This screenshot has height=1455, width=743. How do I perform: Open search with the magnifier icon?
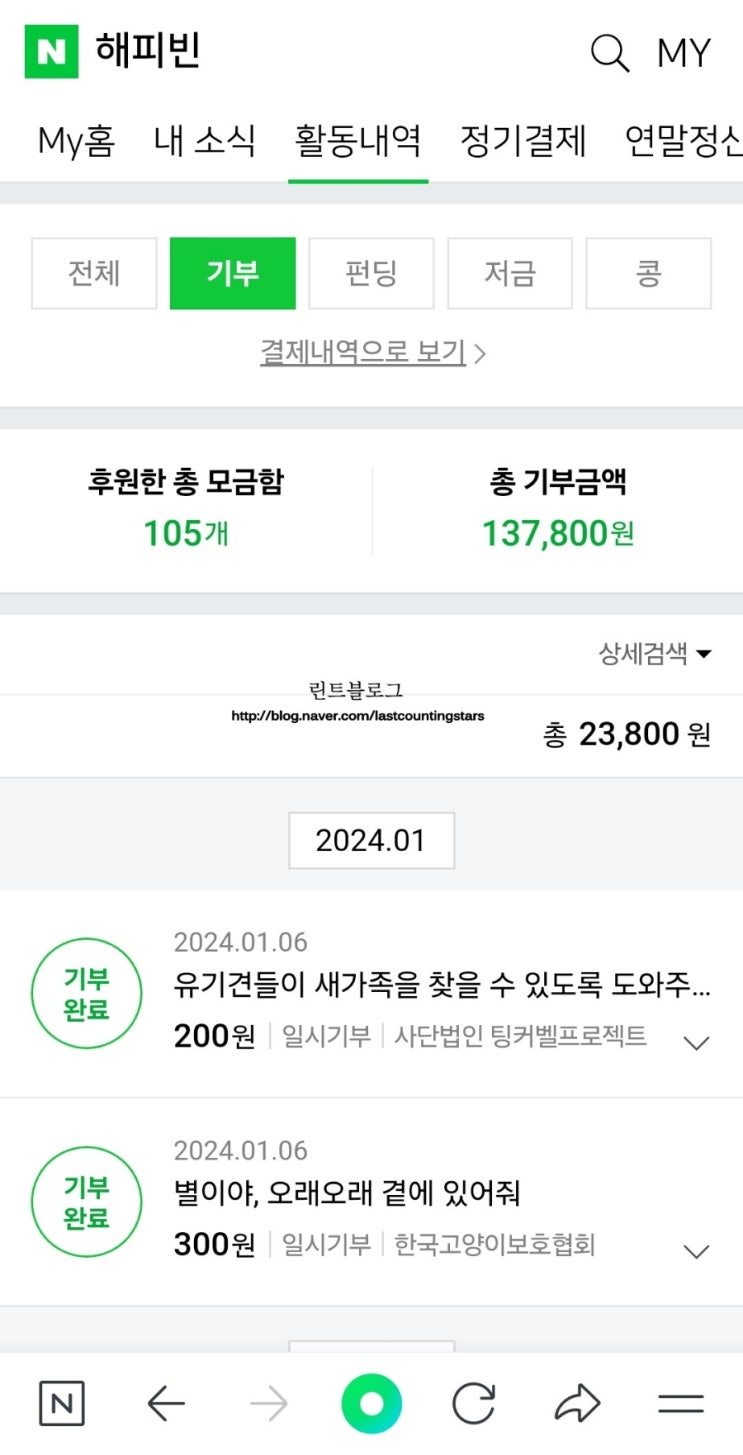[609, 52]
